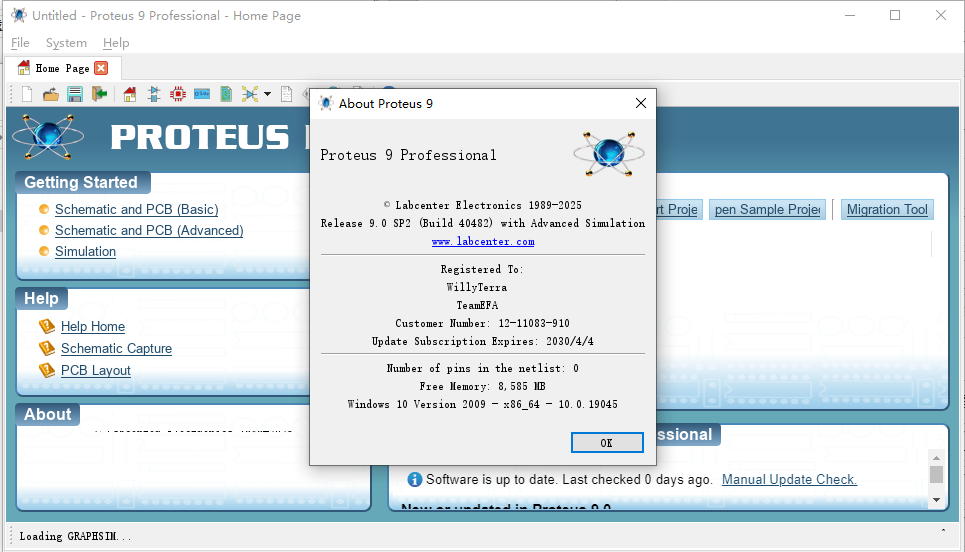965x552 pixels.
Task: Open Schematic Capture toolbar icon
Action: 154,94
